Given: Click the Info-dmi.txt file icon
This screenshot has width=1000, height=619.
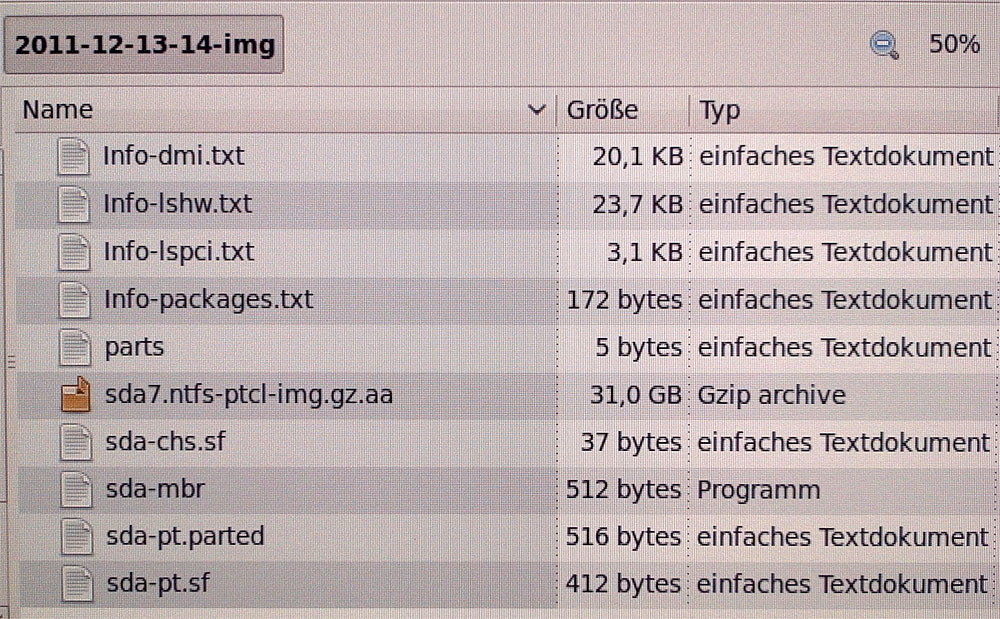Looking at the screenshot, I should coord(74,157).
